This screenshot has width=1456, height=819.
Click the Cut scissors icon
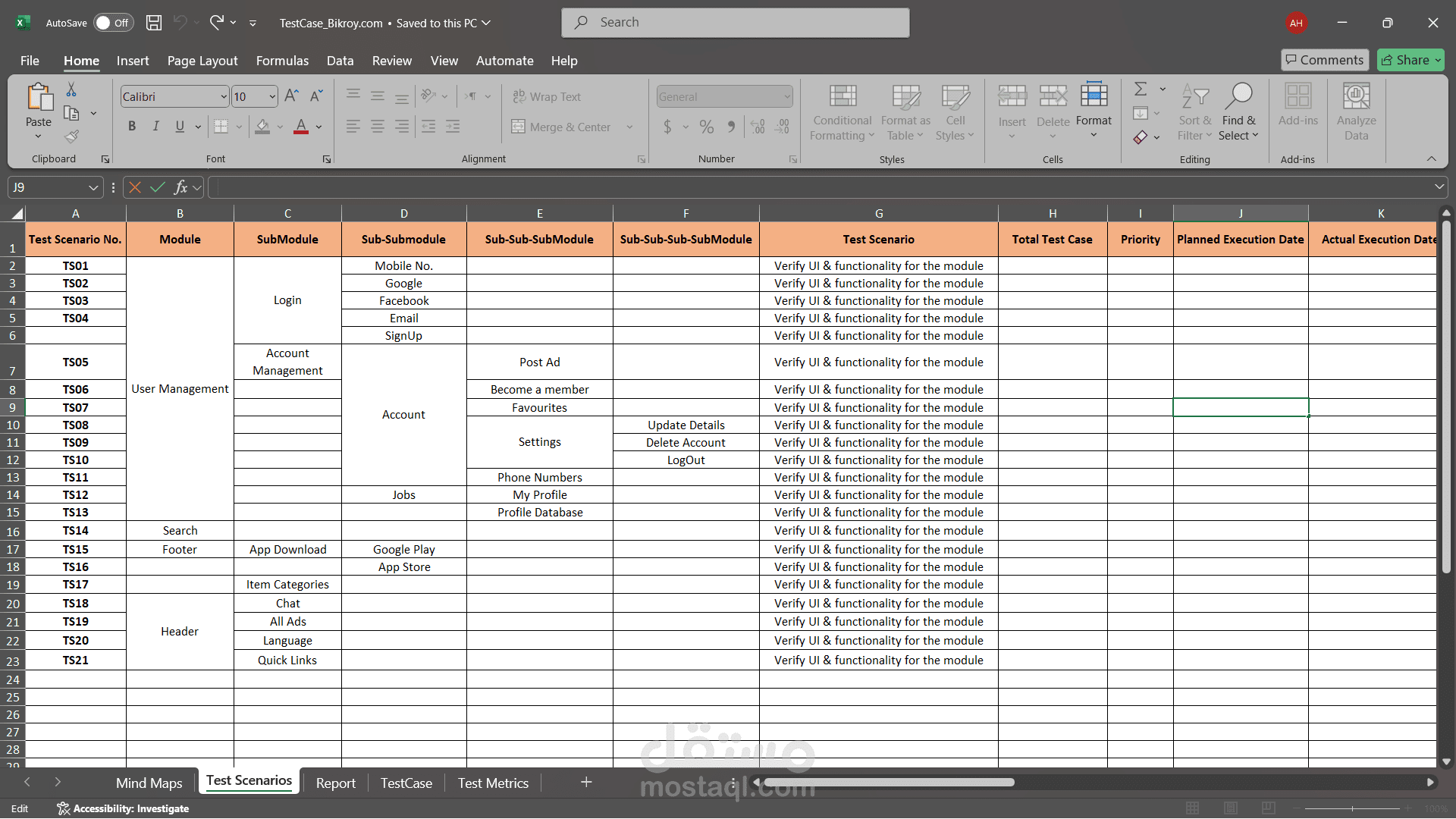tap(71, 89)
